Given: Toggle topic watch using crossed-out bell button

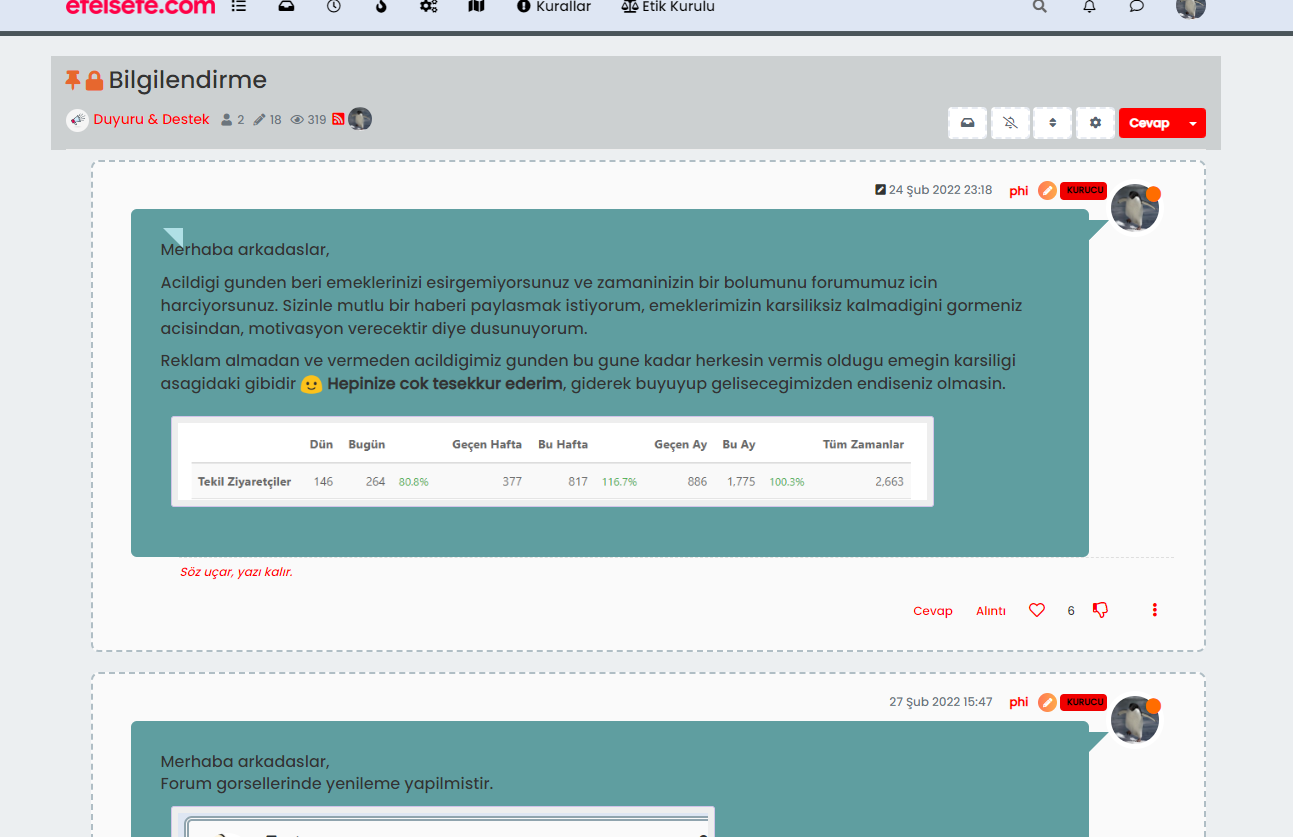Looking at the screenshot, I should tap(1010, 123).
